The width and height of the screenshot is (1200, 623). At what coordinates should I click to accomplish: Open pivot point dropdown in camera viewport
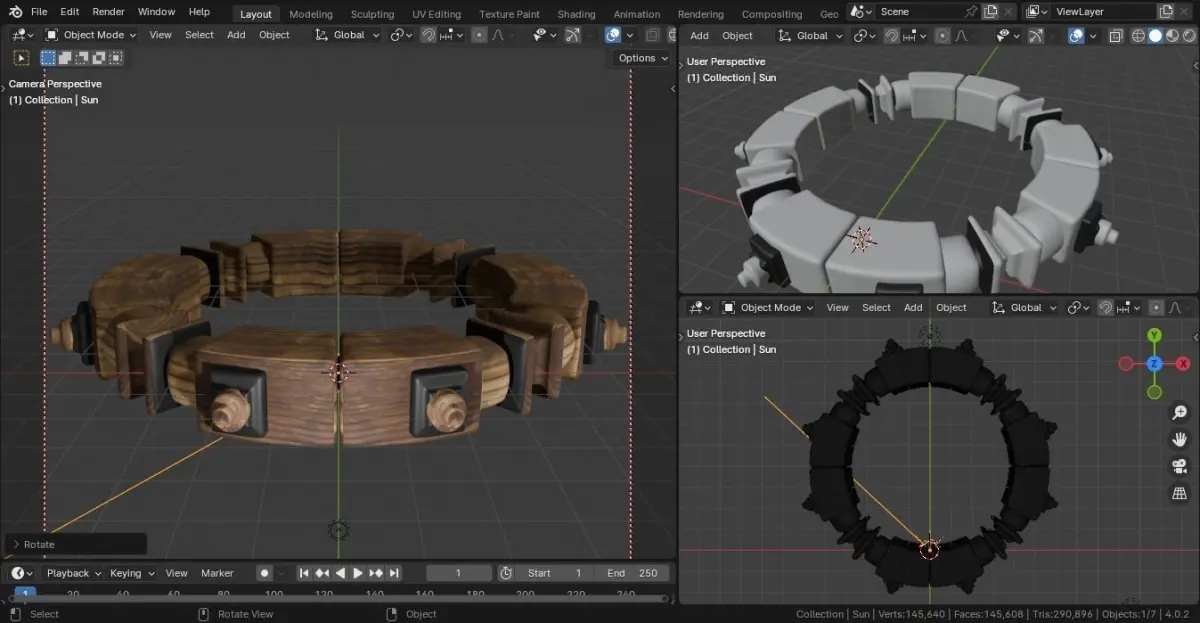[x=402, y=34]
